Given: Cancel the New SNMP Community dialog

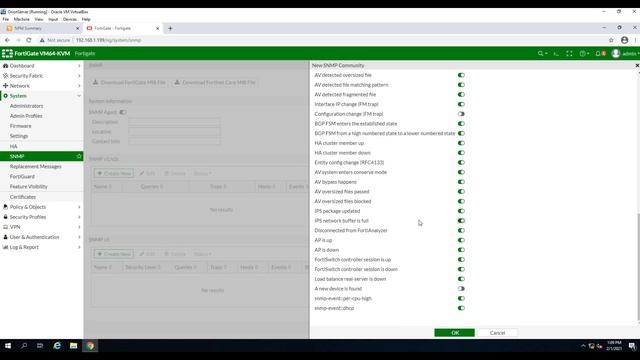Looking at the screenshot, I should click(498, 333).
